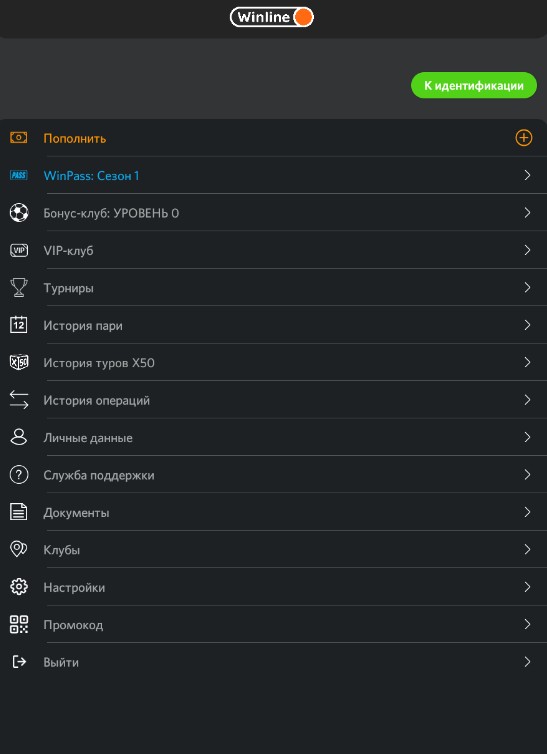Click the X50 icon
Image resolution: width=547 pixels, height=754 pixels.
(19, 362)
